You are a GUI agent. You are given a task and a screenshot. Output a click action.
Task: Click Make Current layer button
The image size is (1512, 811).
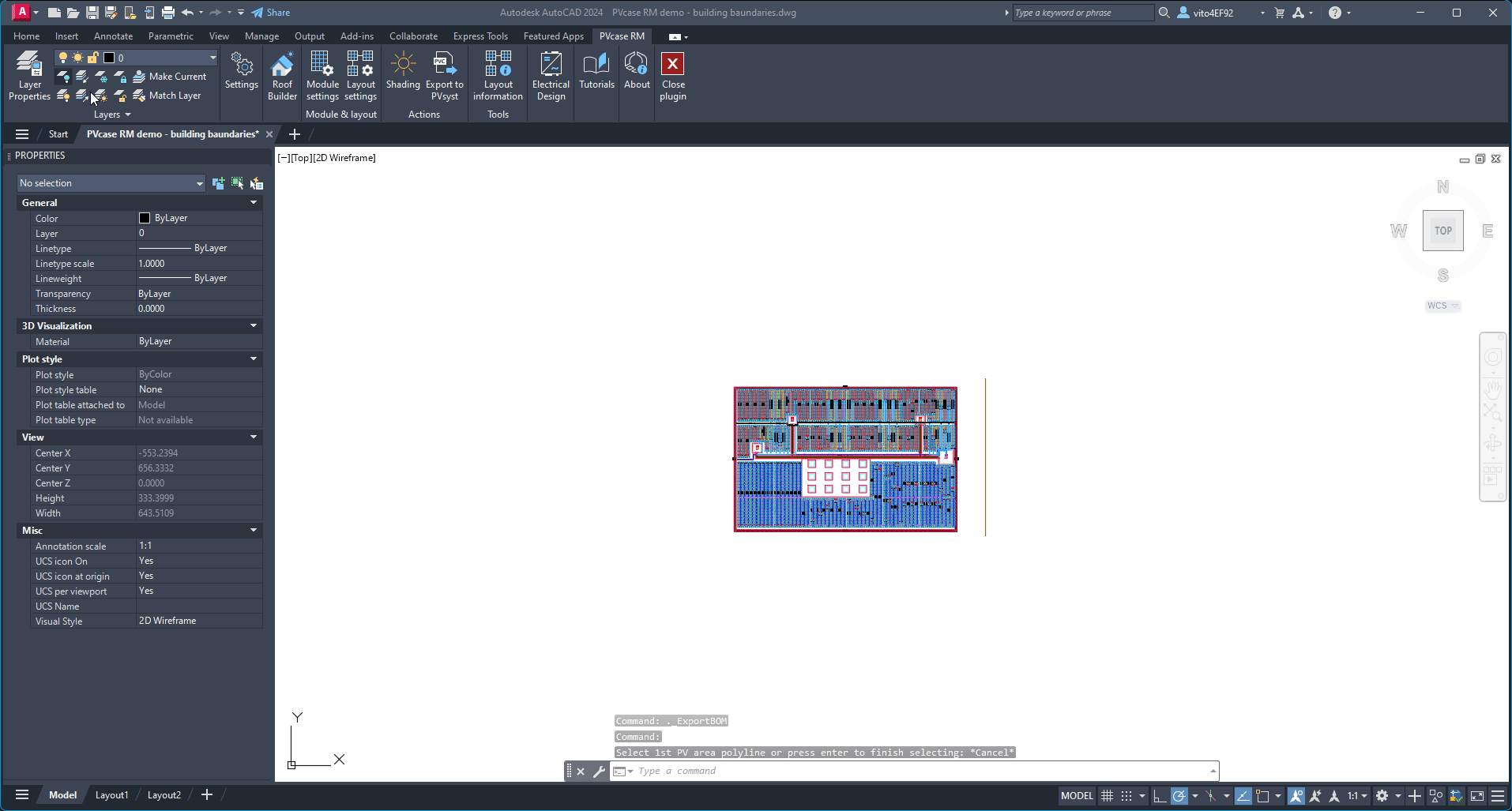click(170, 77)
